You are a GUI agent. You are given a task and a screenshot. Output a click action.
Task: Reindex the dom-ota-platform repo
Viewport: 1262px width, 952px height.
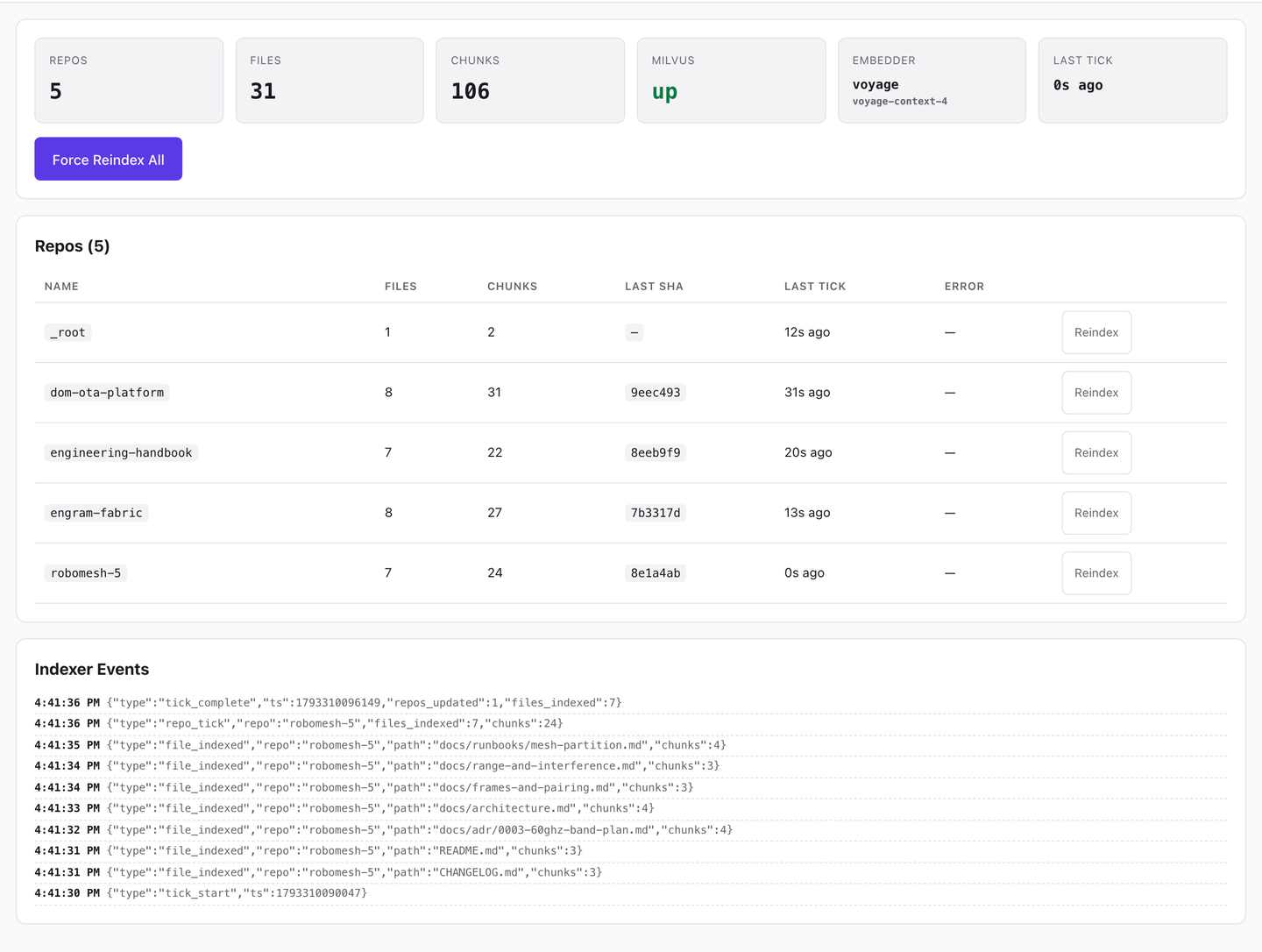(x=1096, y=393)
